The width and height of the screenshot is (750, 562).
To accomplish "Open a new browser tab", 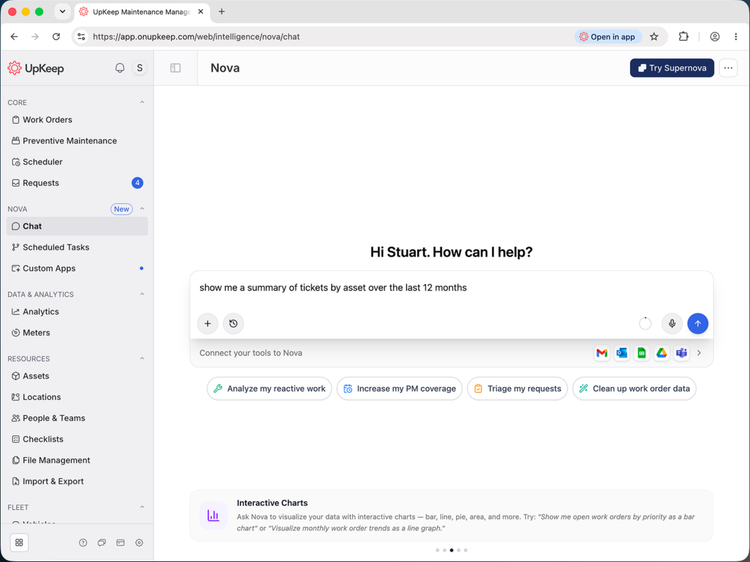I will tap(221, 11).
